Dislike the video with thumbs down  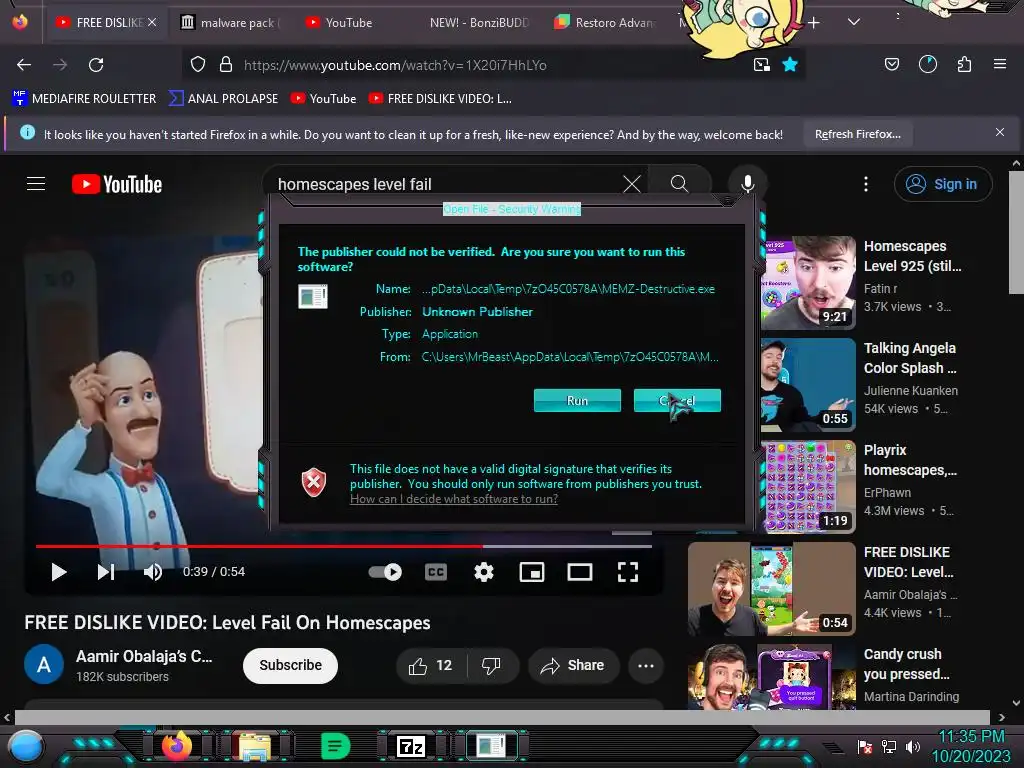(x=492, y=665)
